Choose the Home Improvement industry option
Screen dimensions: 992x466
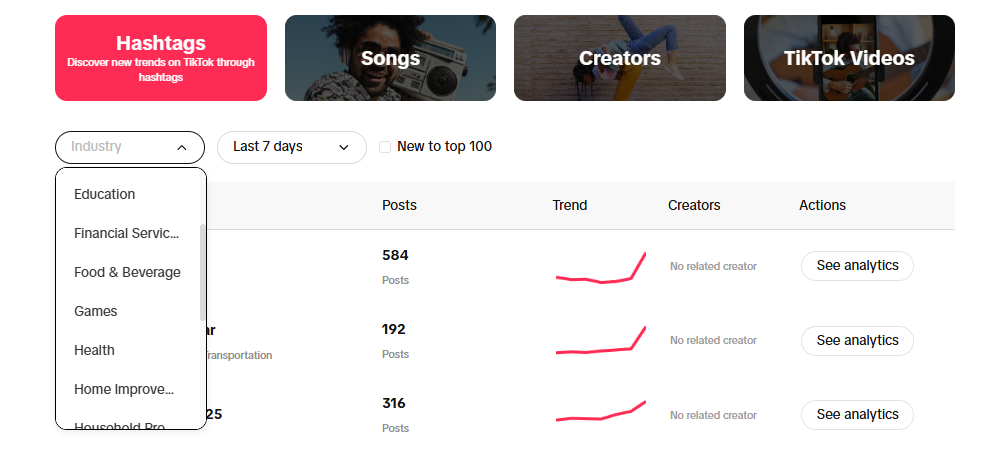pos(124,389)
